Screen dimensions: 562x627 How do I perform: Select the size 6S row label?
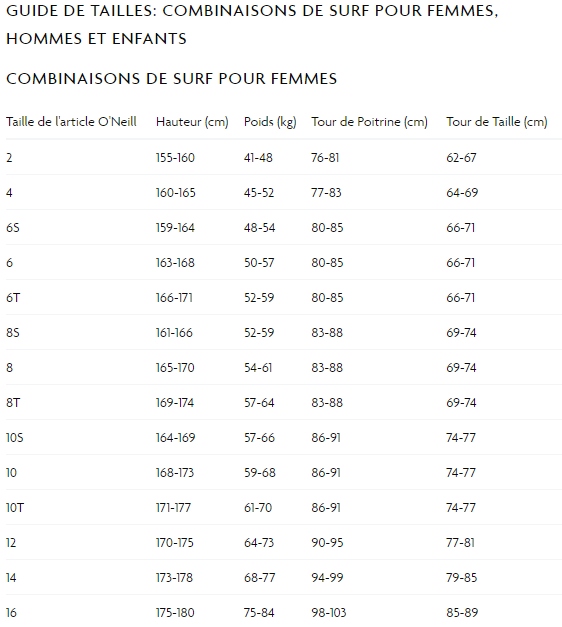click(x=13, y=228)
